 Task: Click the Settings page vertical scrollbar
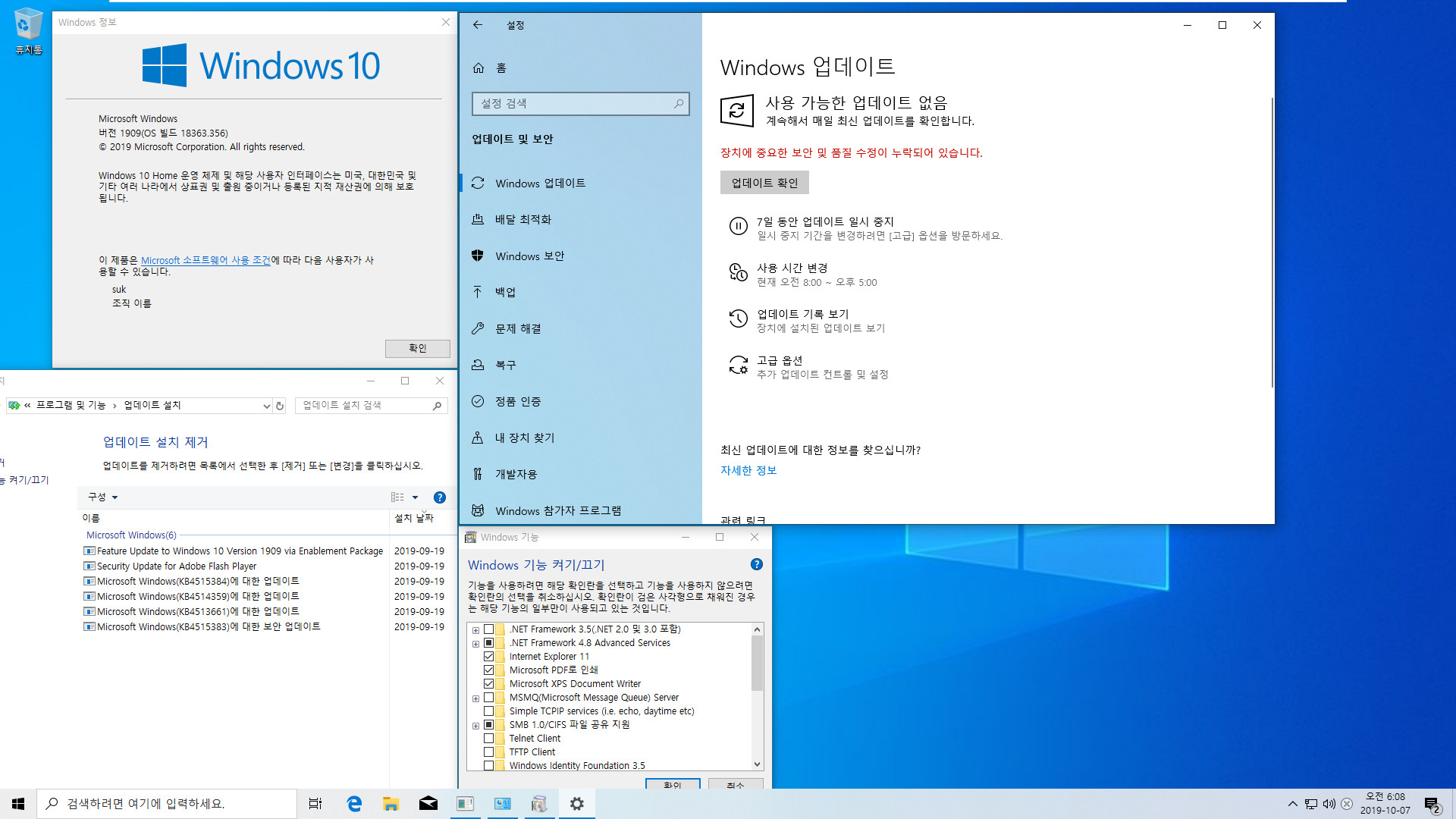point(1272,243)
